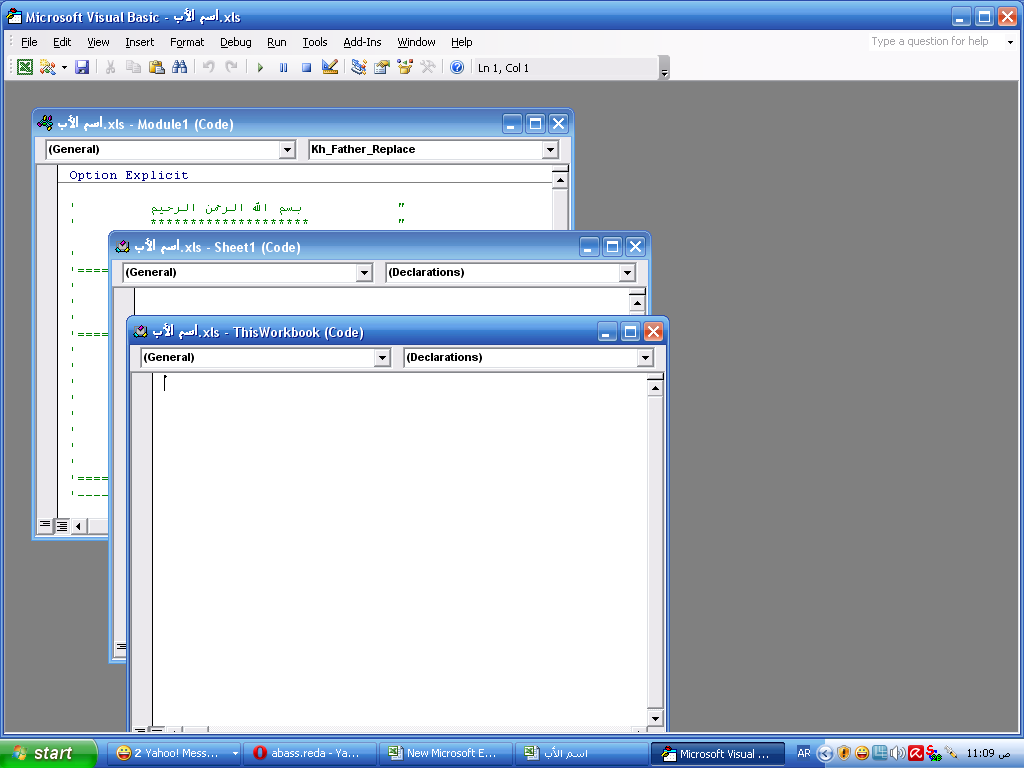Close the Module1 code window
Screen dimensions: 1024x768
(x=558, y=123)
